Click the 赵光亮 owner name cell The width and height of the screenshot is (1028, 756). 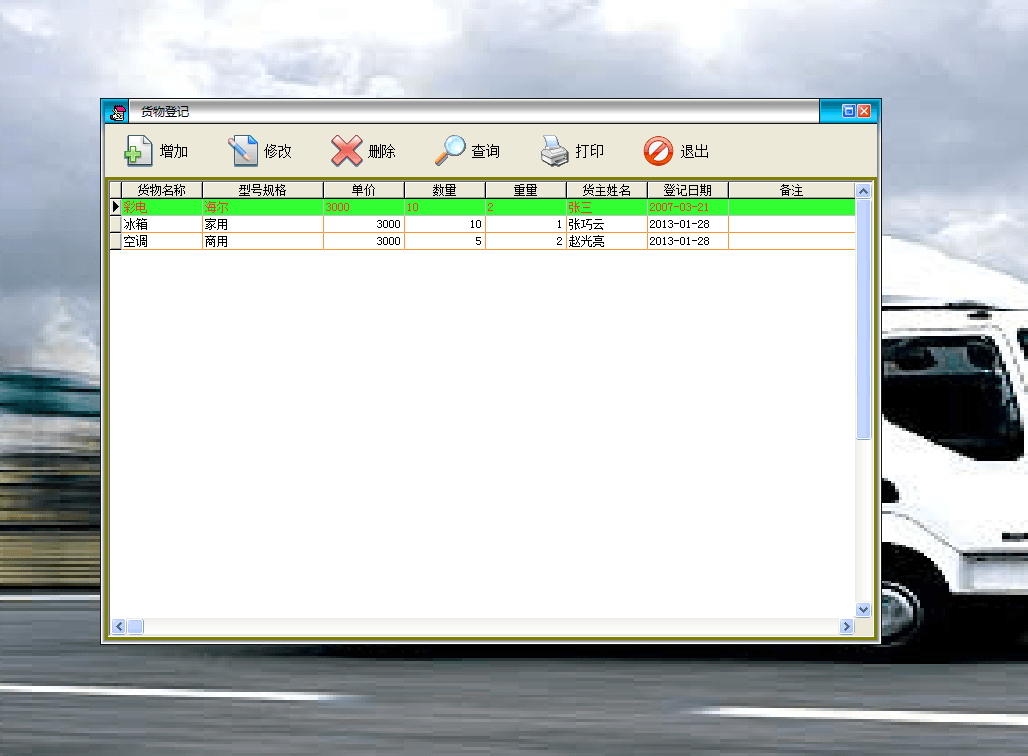pos(607,241)
